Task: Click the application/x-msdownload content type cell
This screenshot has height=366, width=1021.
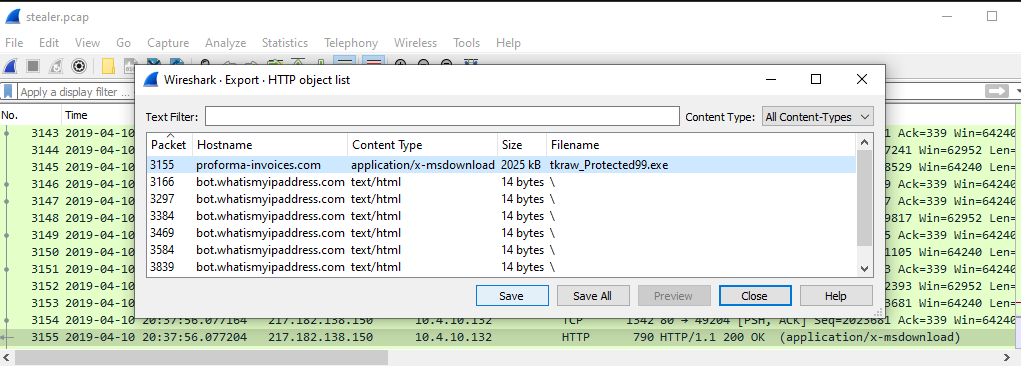Action: 423,165
